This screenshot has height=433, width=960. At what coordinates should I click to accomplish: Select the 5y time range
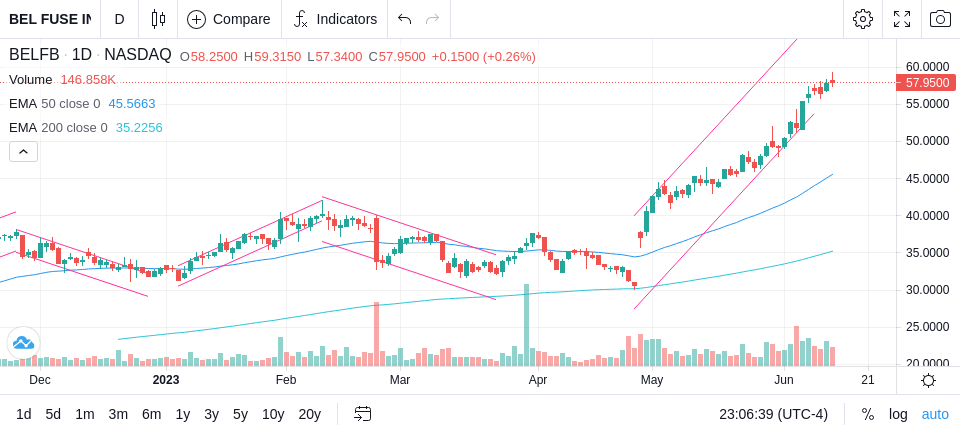(240, 414)
